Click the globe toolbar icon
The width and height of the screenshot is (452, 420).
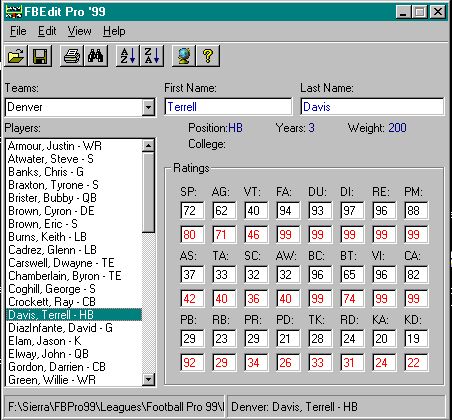[184, 56]
